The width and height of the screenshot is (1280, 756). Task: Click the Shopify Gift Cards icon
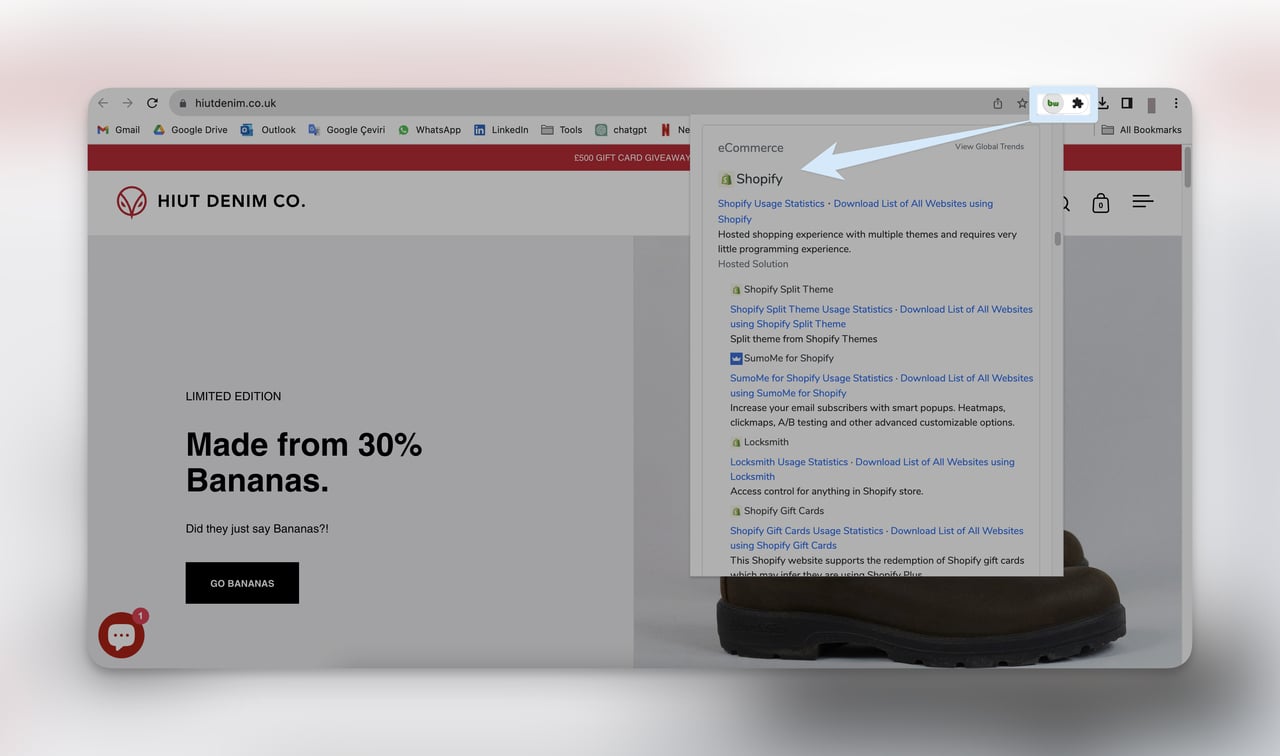tap(736, 512)
